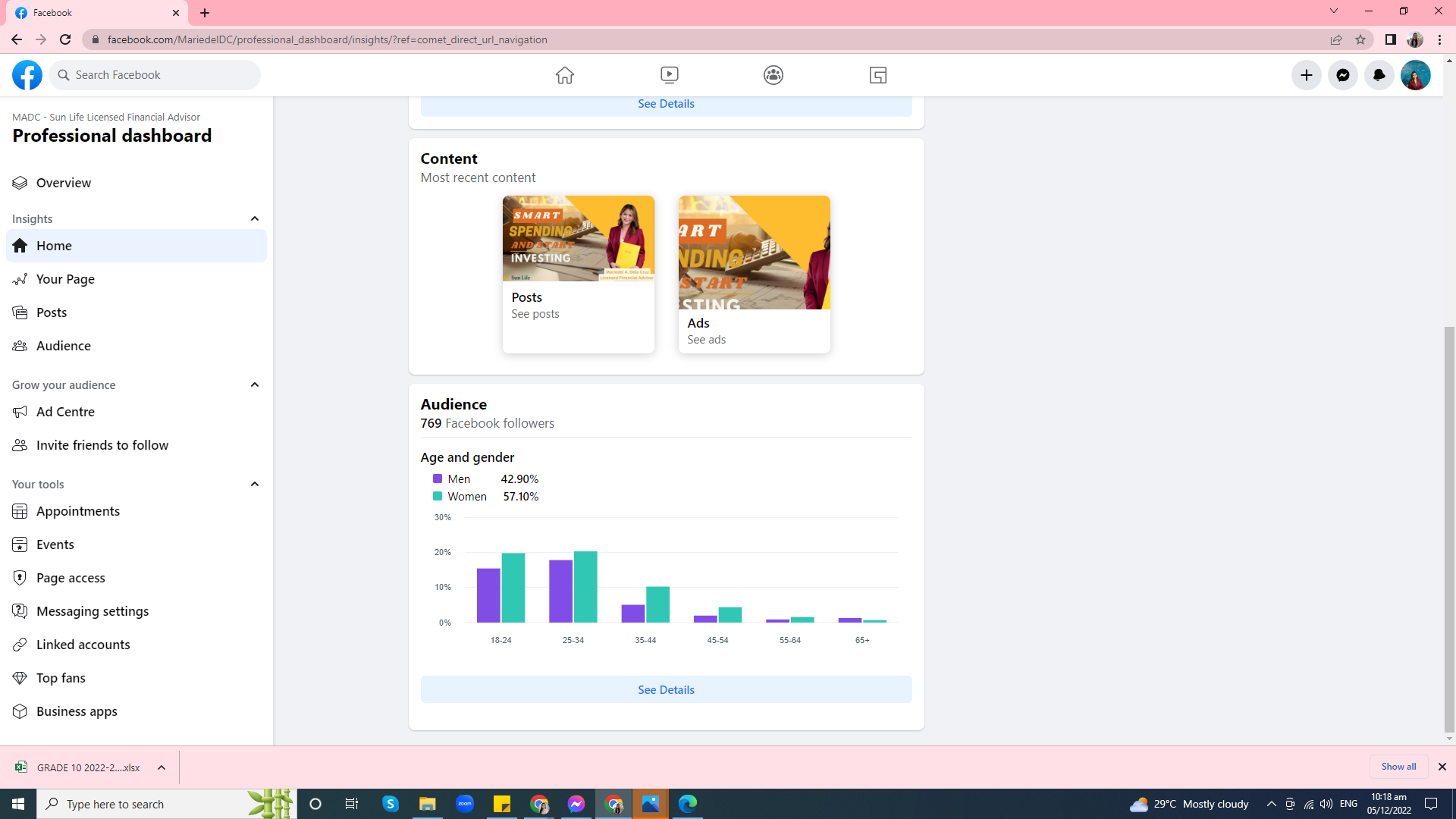Open Top fans in sidebar
Screen dimensions: 1456x819
pos(61,678)
